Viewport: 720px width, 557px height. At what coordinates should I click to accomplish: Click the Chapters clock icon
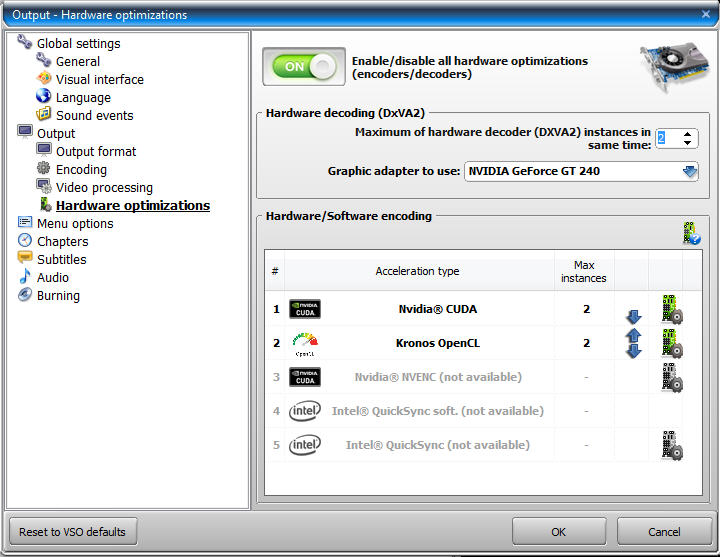[25, 240]
